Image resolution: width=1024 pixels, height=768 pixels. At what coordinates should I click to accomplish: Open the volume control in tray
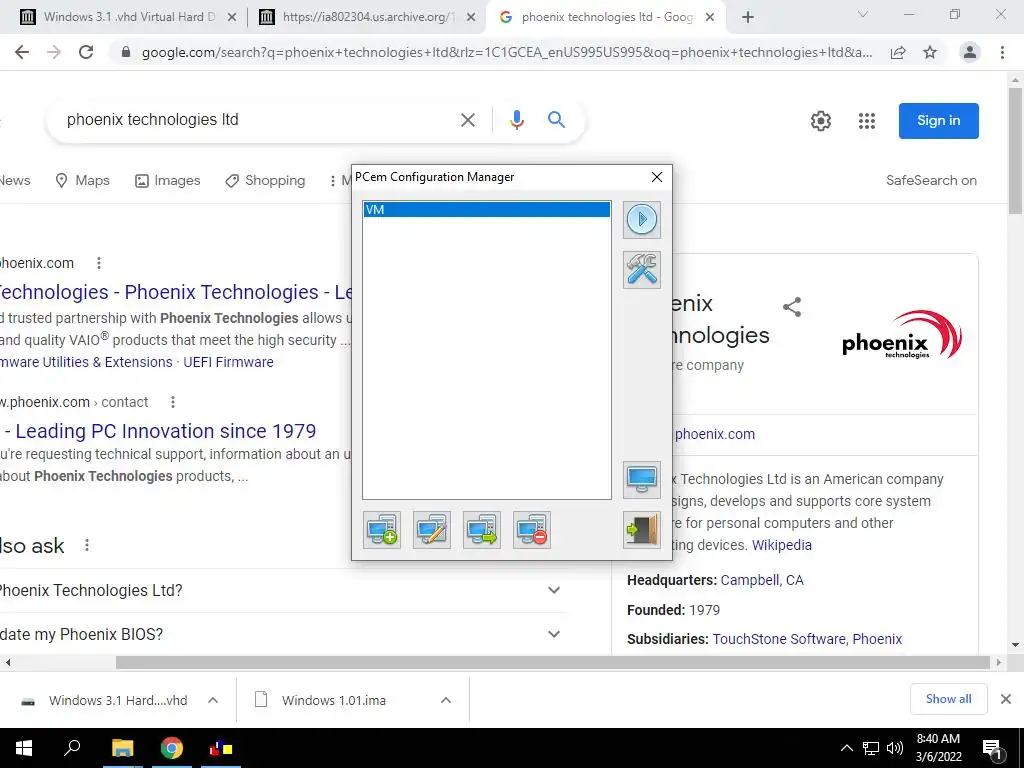[x=895, y=748]
